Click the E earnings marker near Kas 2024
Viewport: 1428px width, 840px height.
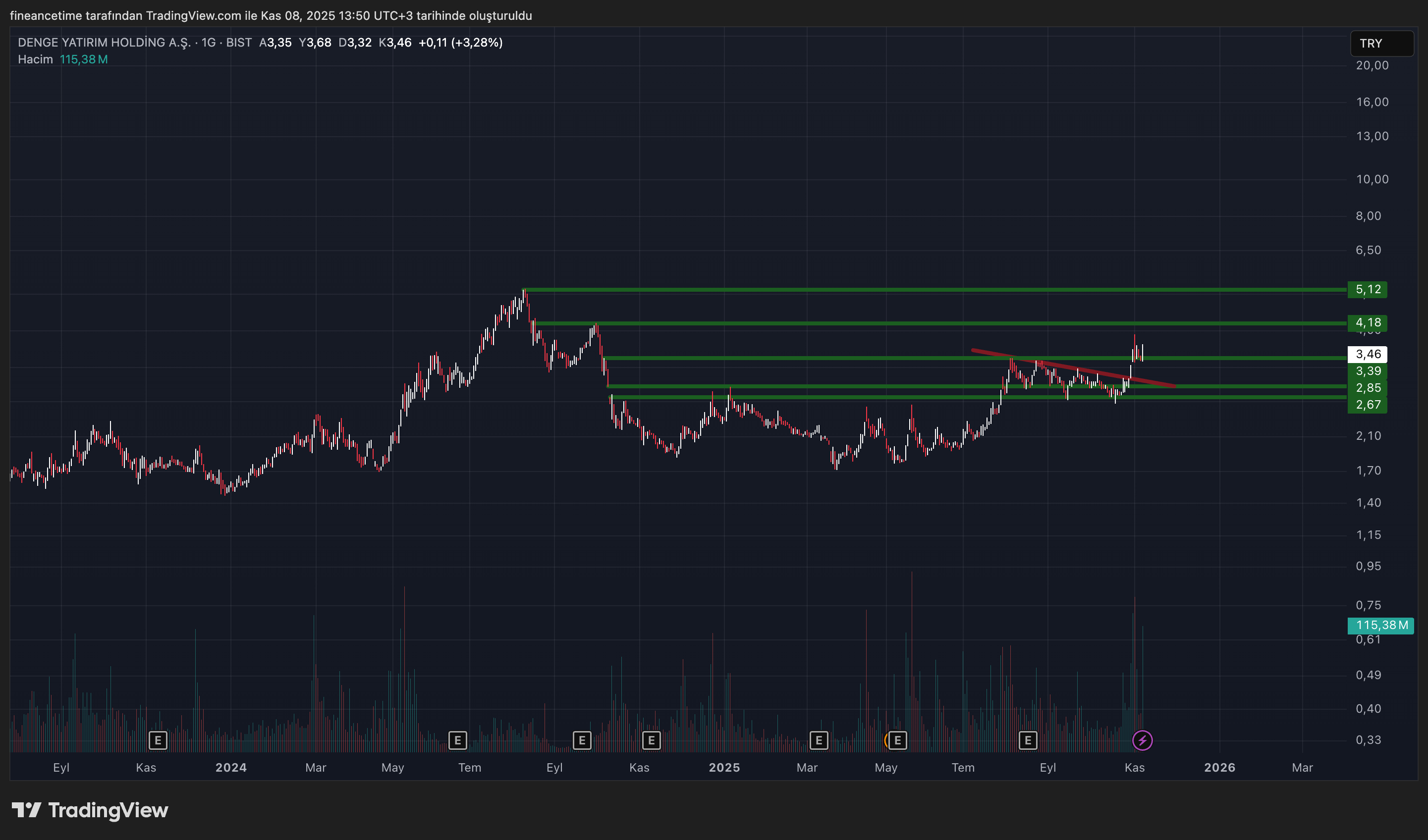(652, 740)
